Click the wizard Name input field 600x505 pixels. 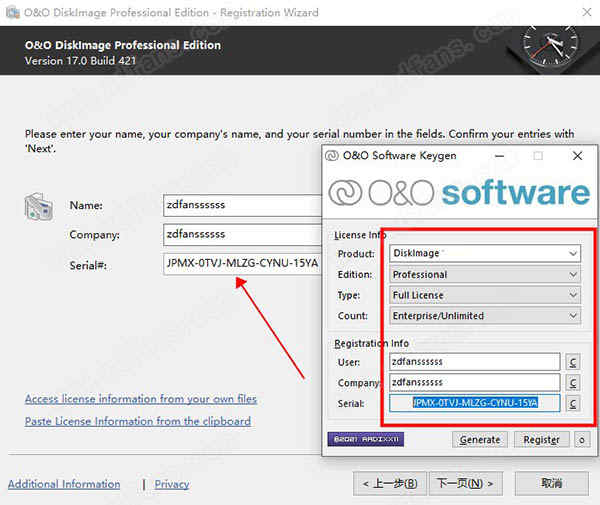(242, 205)
